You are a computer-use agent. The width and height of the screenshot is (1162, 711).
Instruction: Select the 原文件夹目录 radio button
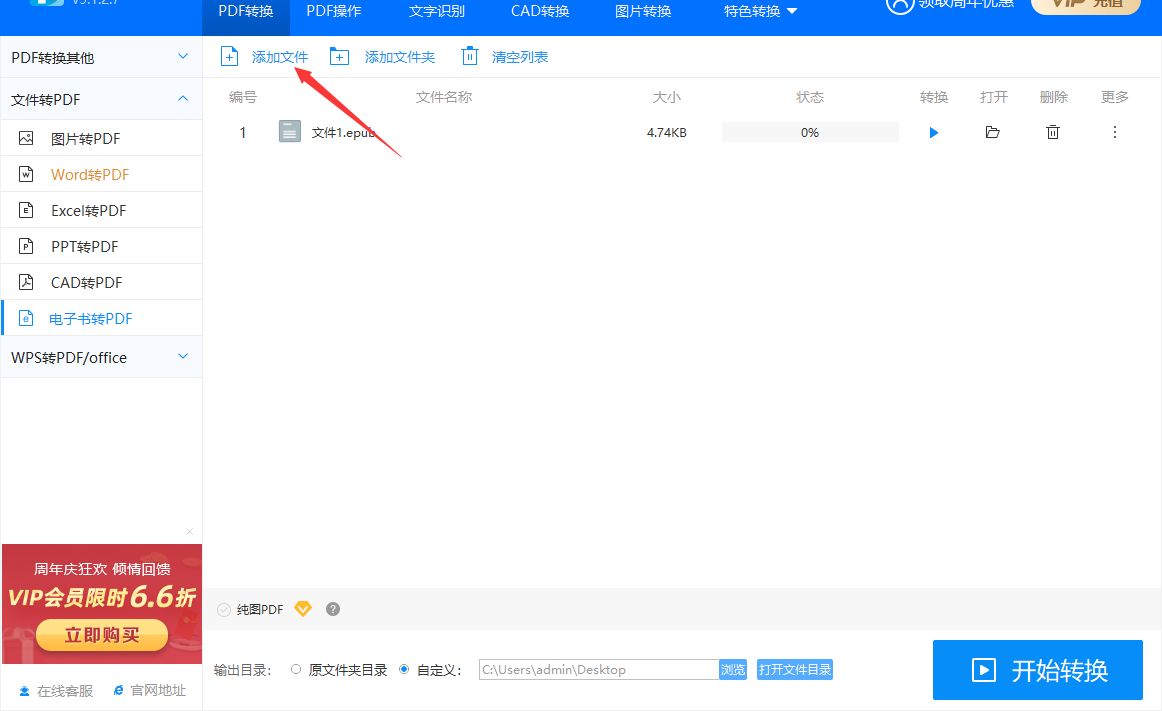tap(296, 669)
